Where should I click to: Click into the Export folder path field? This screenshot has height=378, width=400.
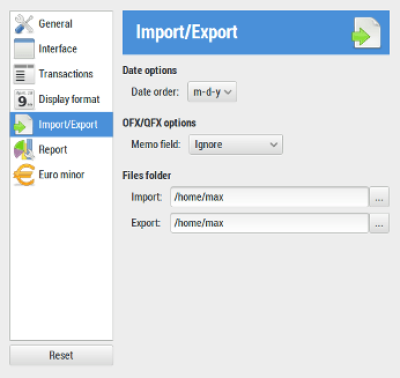[269, 223]
